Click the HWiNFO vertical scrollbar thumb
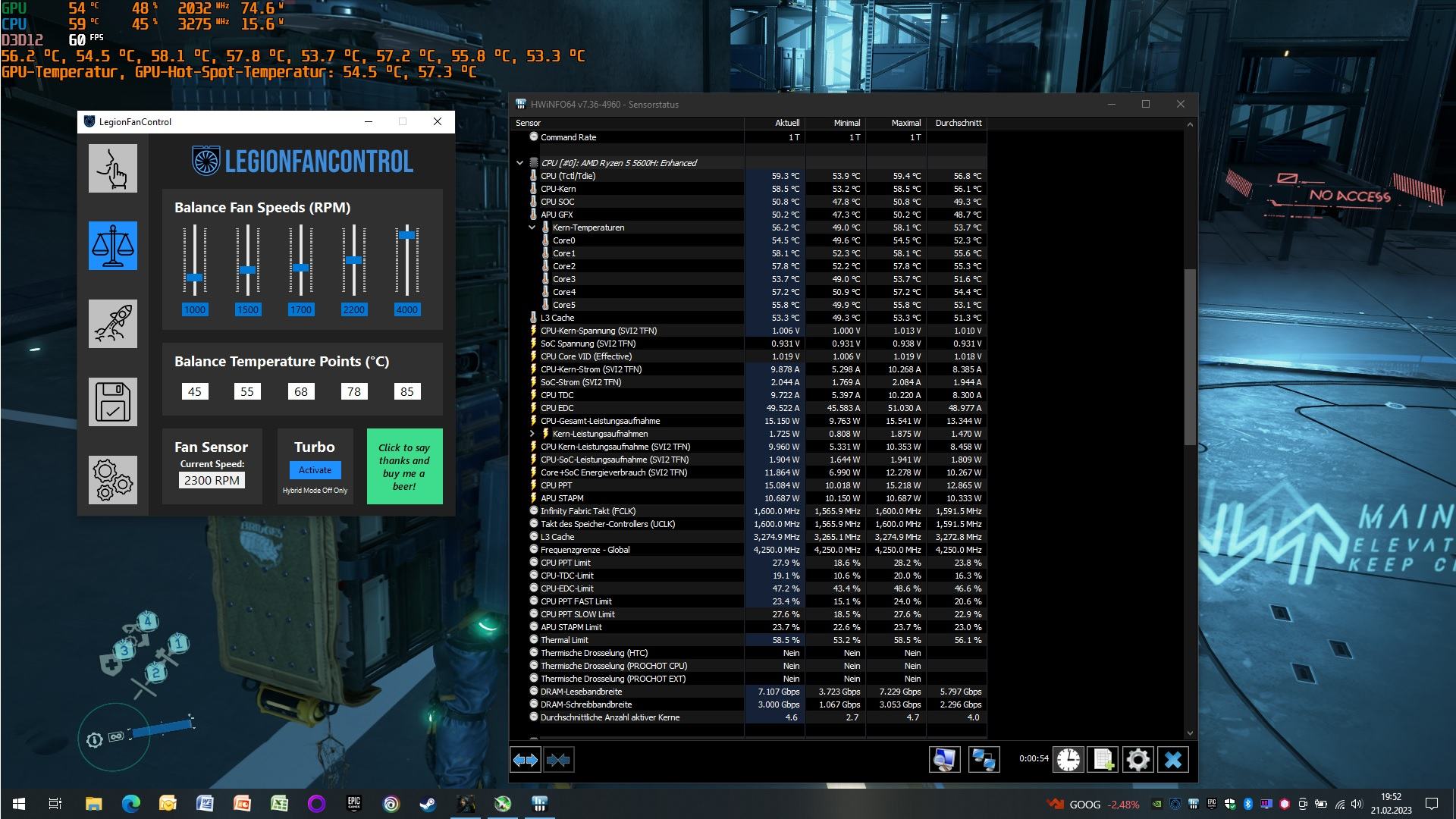The image size is (1456, 819). [x=1189, y=356]
